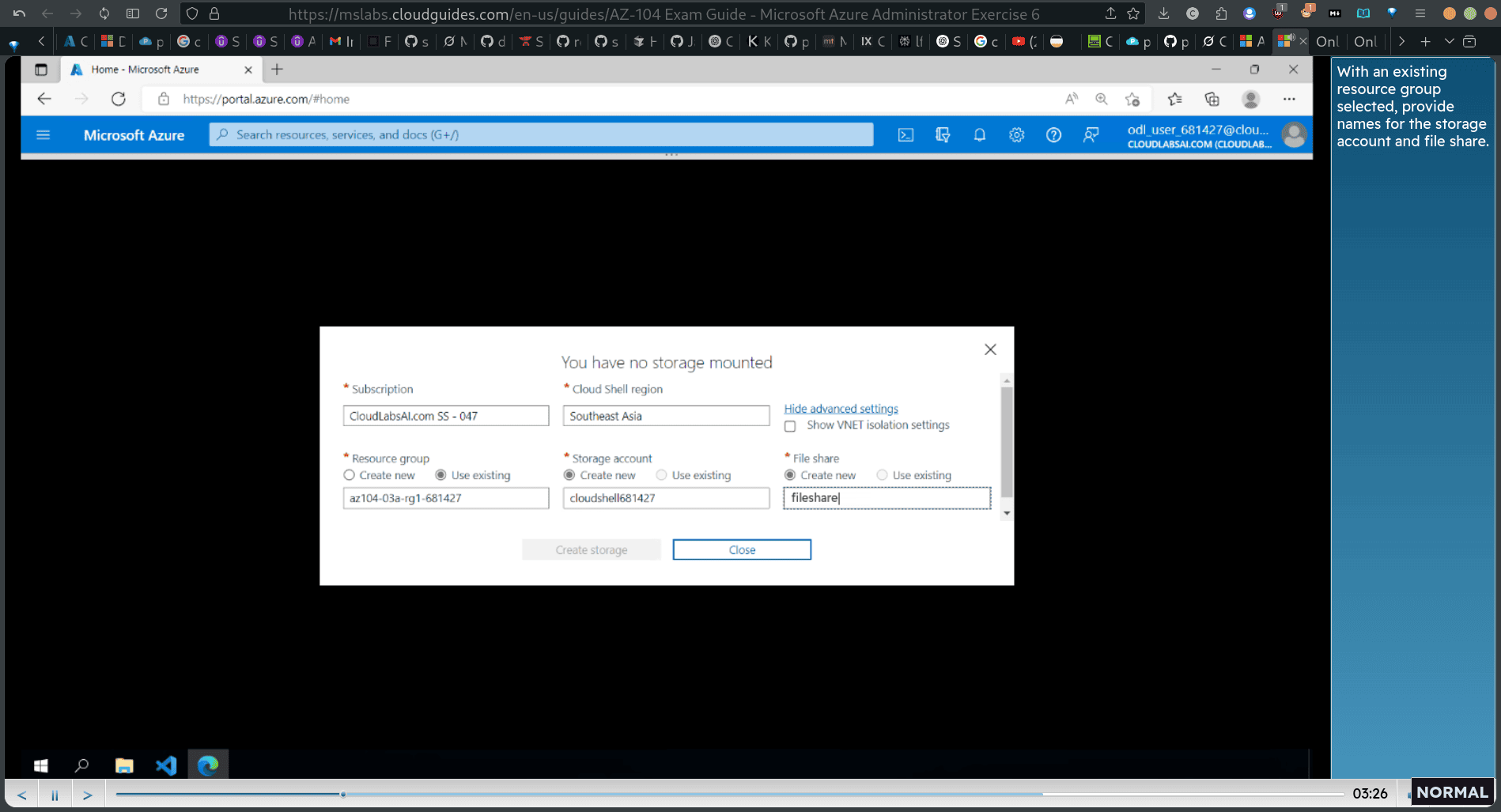Open the Subscription dropdown
The width and height of the screenshot is (1501, 812).
[446, 416]
